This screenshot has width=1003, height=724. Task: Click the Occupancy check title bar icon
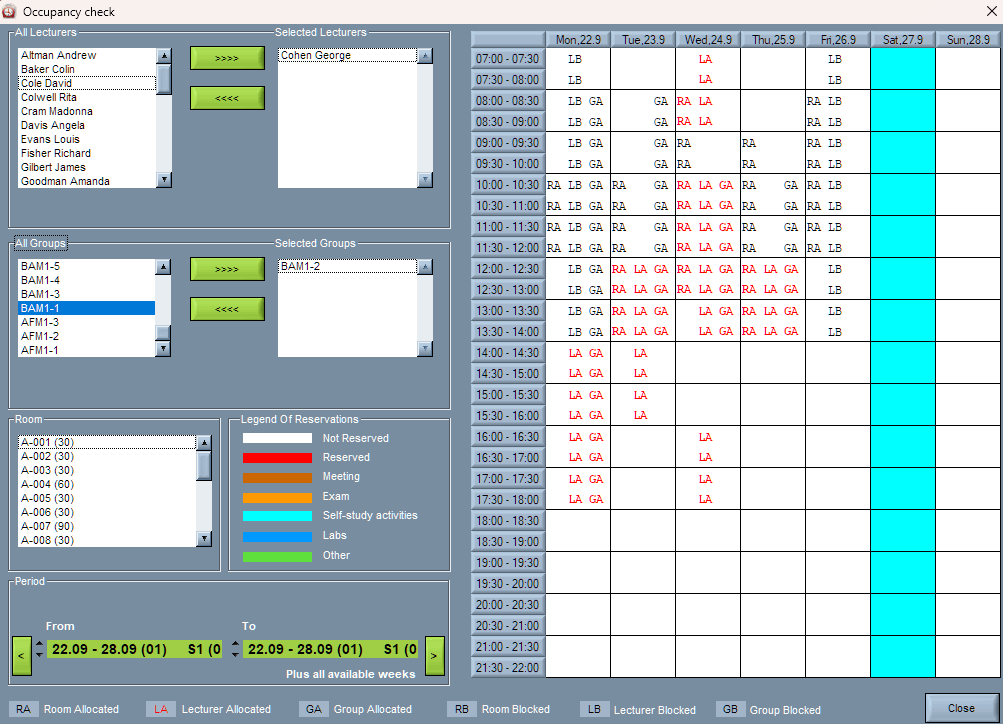9,11
